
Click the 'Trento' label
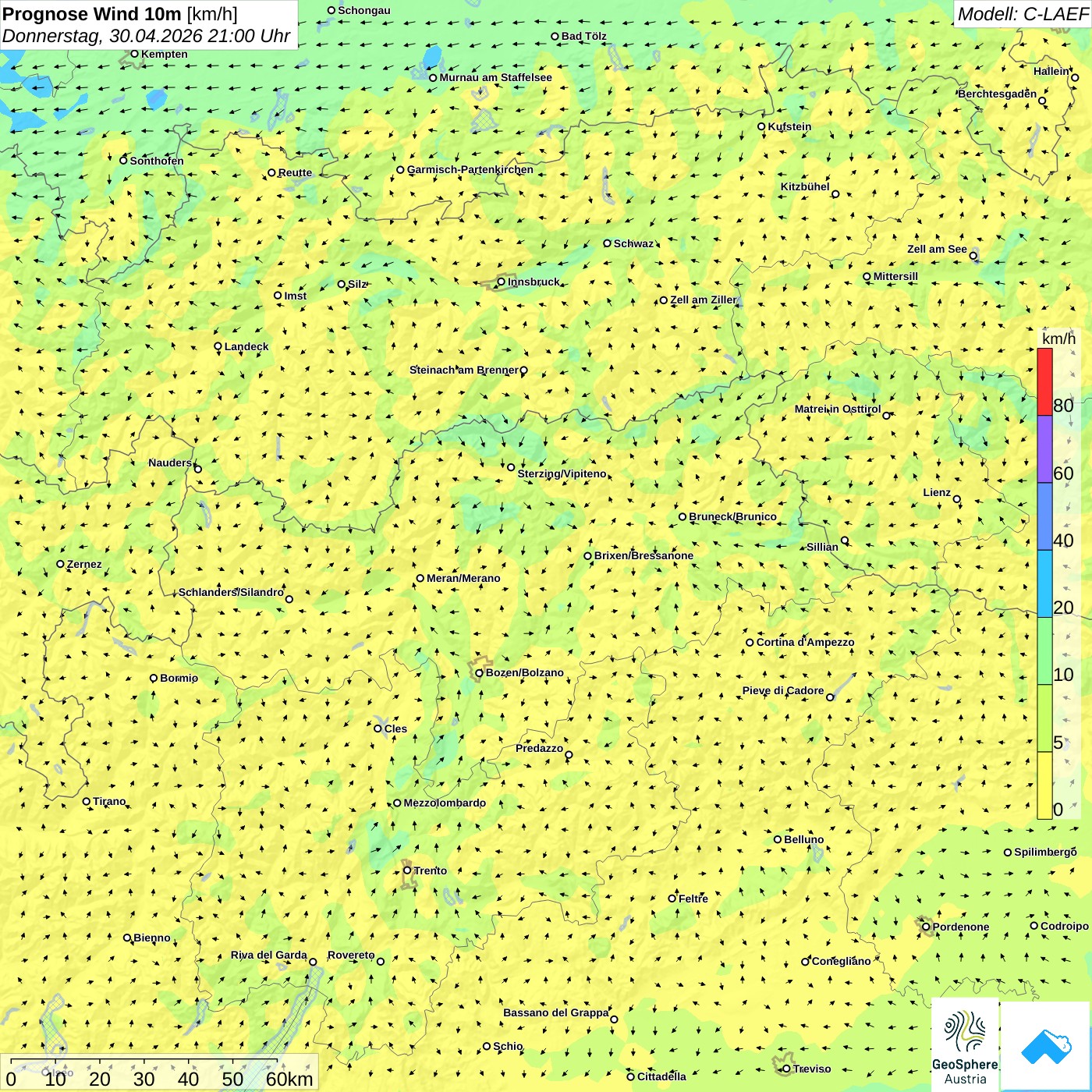(431, 870)
